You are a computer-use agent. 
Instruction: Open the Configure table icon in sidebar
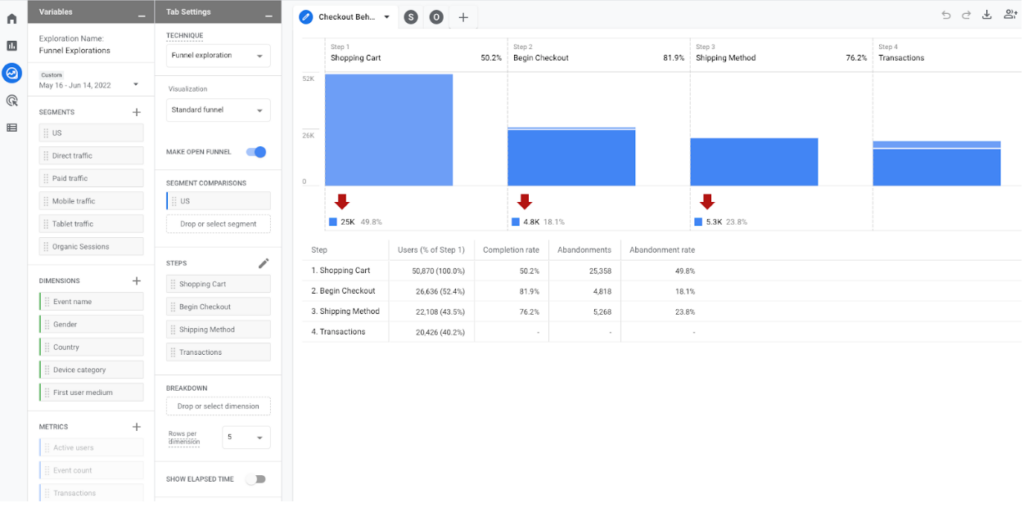[12, 127]
